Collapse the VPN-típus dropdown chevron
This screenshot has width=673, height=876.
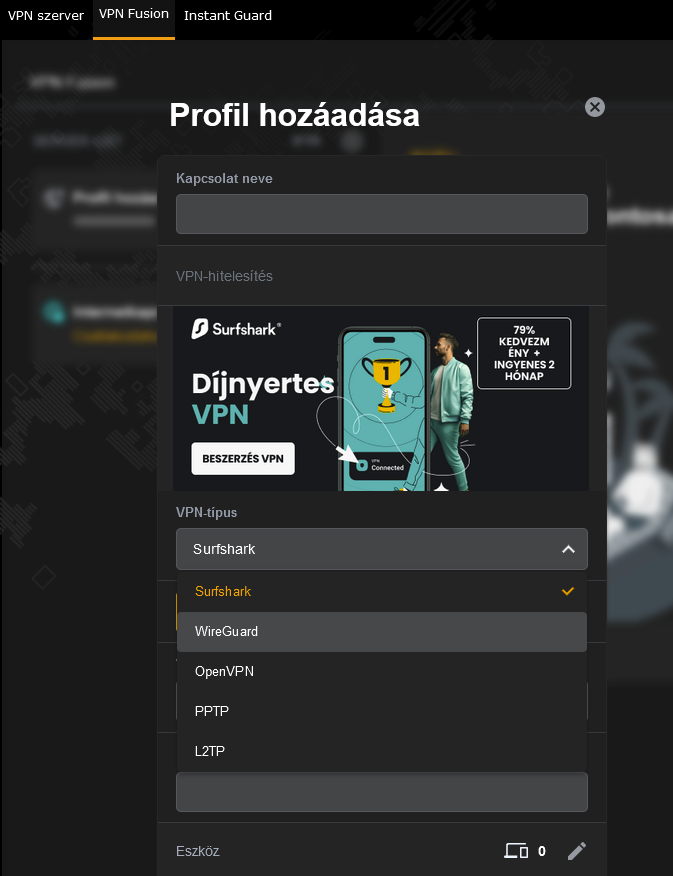[568, 549]
